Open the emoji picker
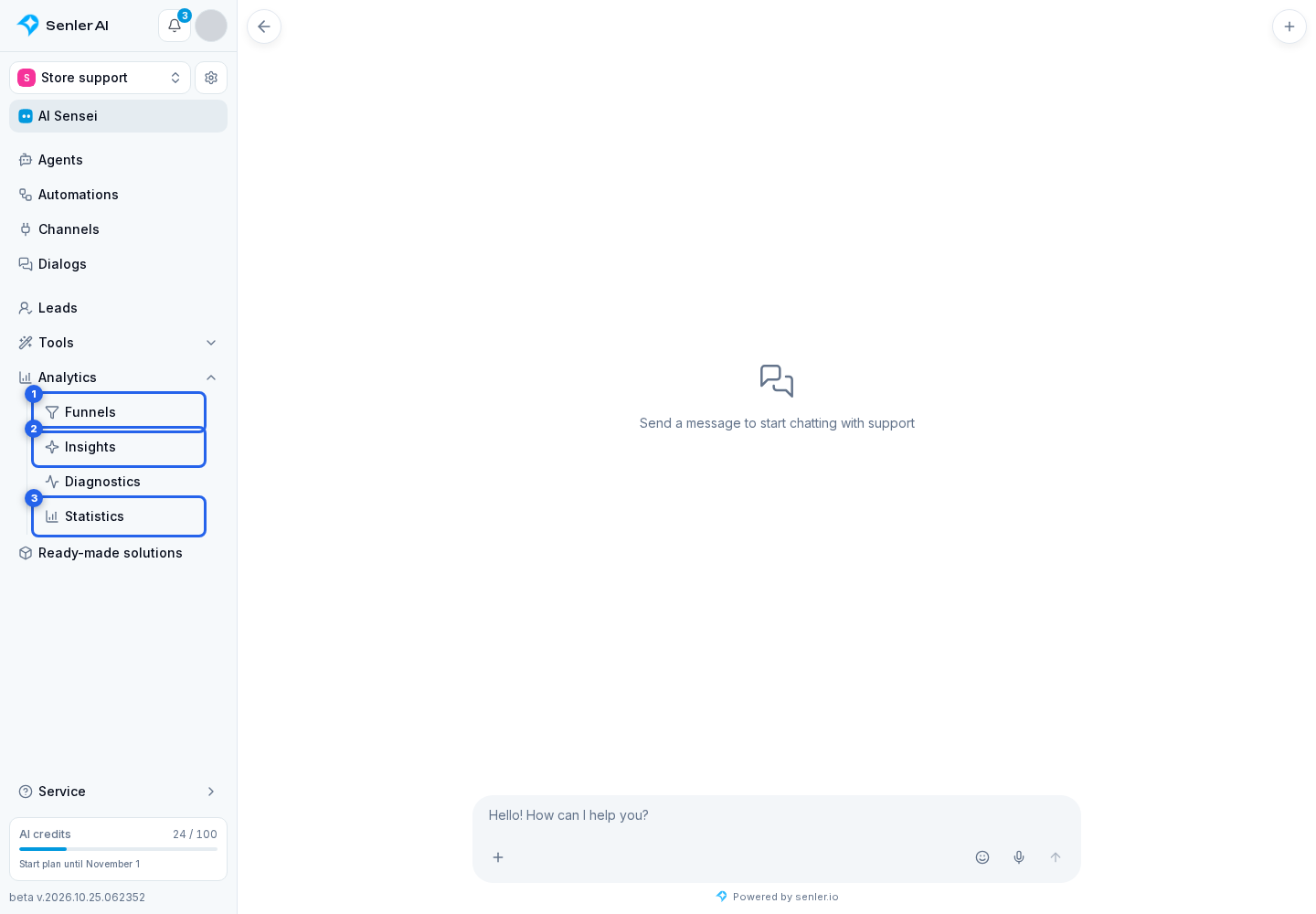Viewport: 1316px width, 914px height. pos(982,857)
